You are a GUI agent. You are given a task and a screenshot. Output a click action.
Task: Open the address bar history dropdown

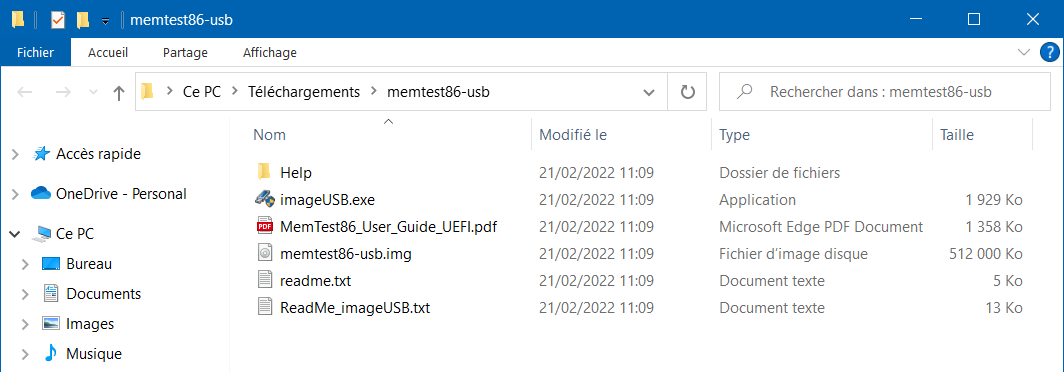click(649, 92)
